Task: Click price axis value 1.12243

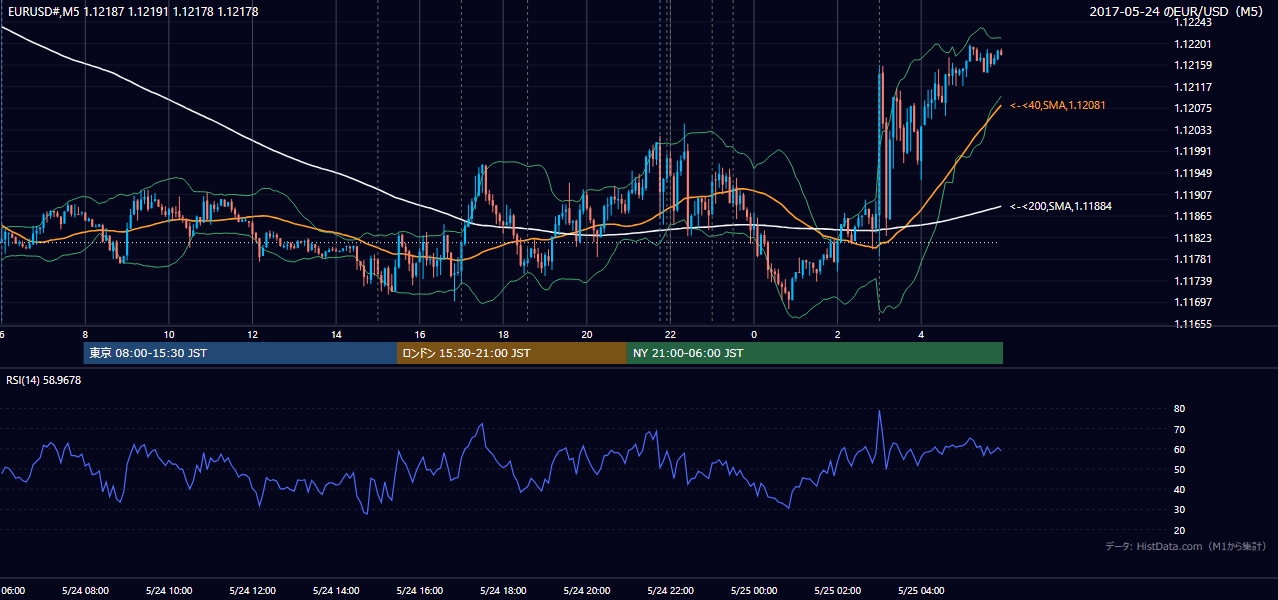Action: point(1193,22)
